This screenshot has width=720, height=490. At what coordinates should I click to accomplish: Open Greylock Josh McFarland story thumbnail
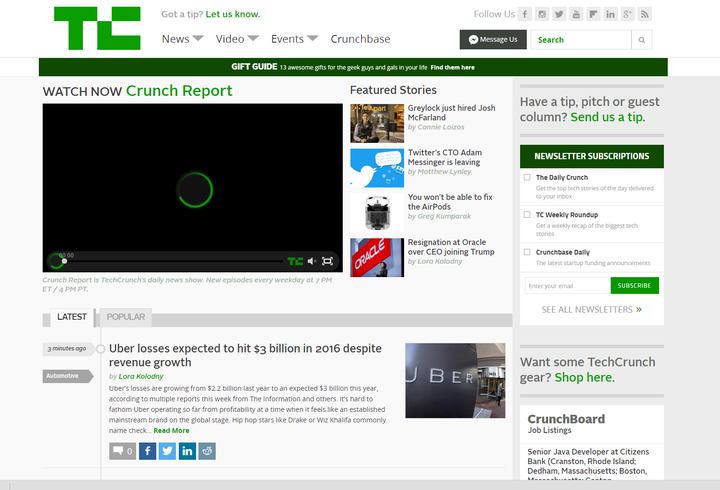tap(377, 124)
